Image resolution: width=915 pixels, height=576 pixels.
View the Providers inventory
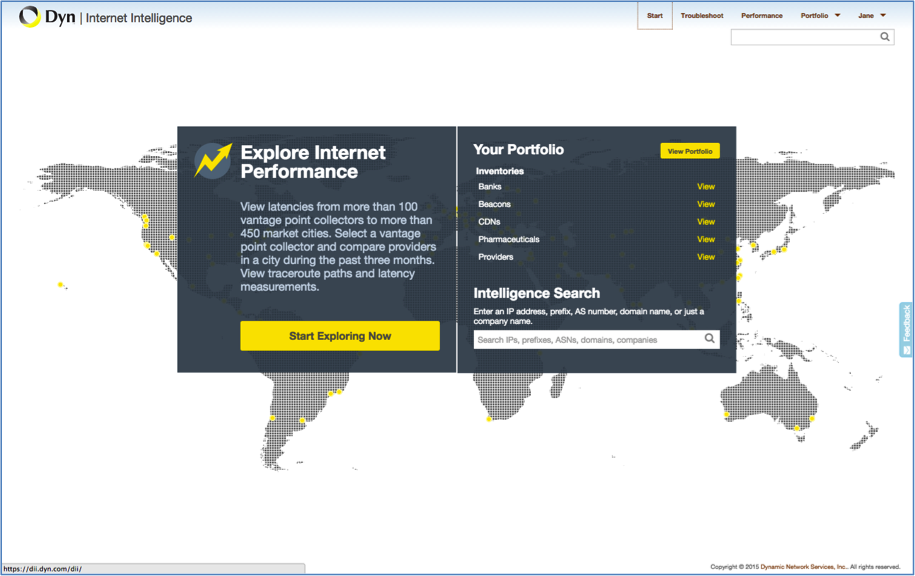coord(706,257)
